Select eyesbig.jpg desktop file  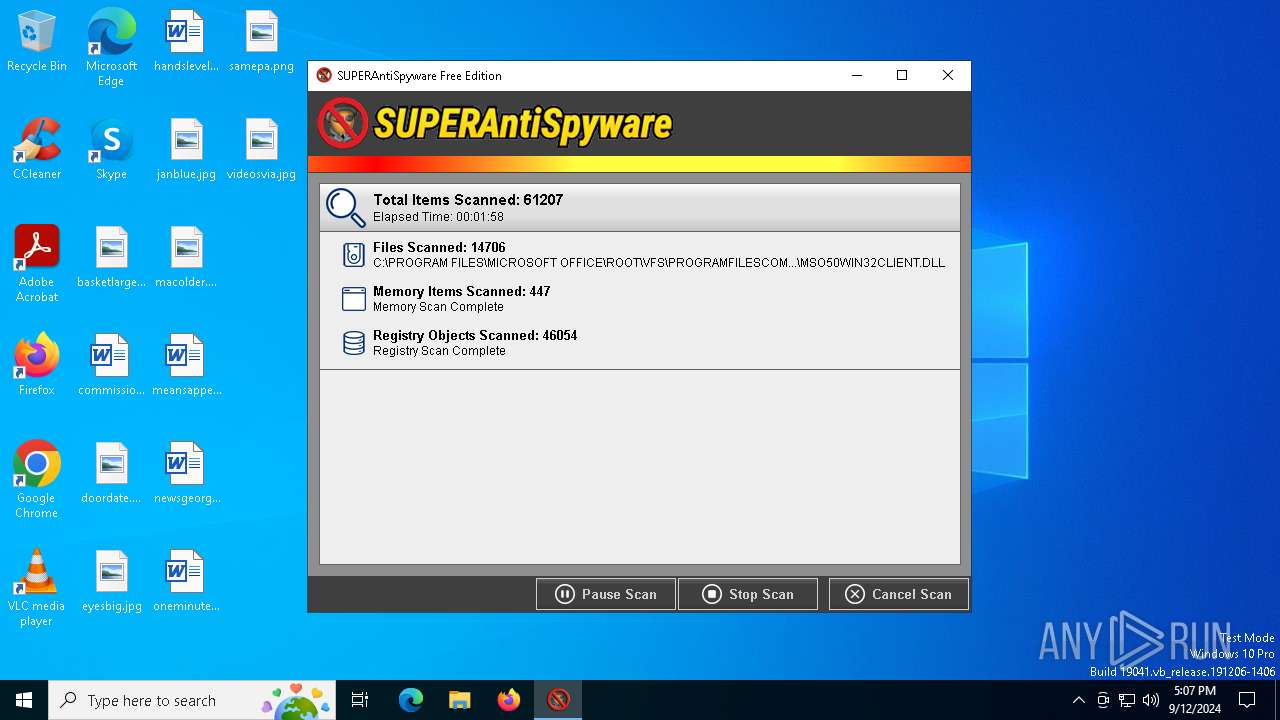[x=111, y=582]
